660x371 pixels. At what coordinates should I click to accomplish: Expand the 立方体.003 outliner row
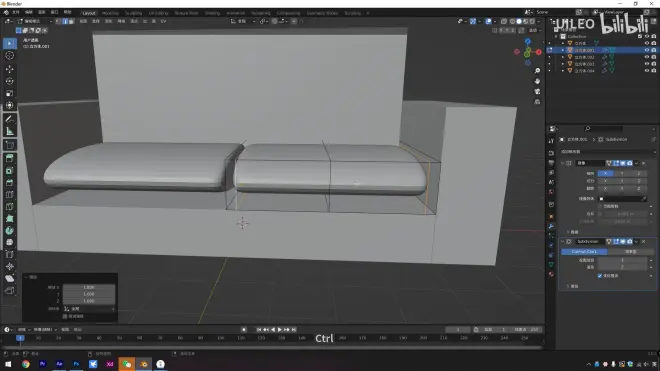pyautogui.click(x=563, y=64)
